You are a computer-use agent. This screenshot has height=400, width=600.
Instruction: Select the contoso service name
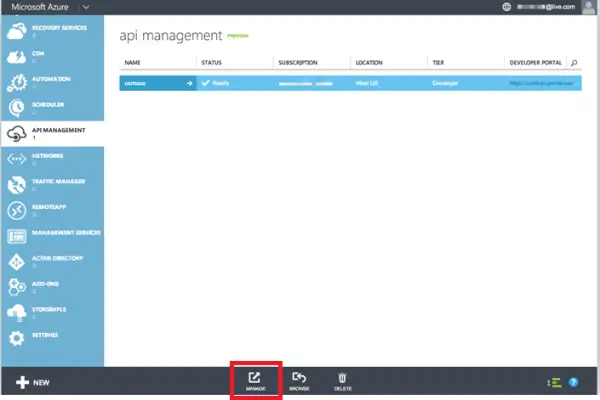click(135, 83)
